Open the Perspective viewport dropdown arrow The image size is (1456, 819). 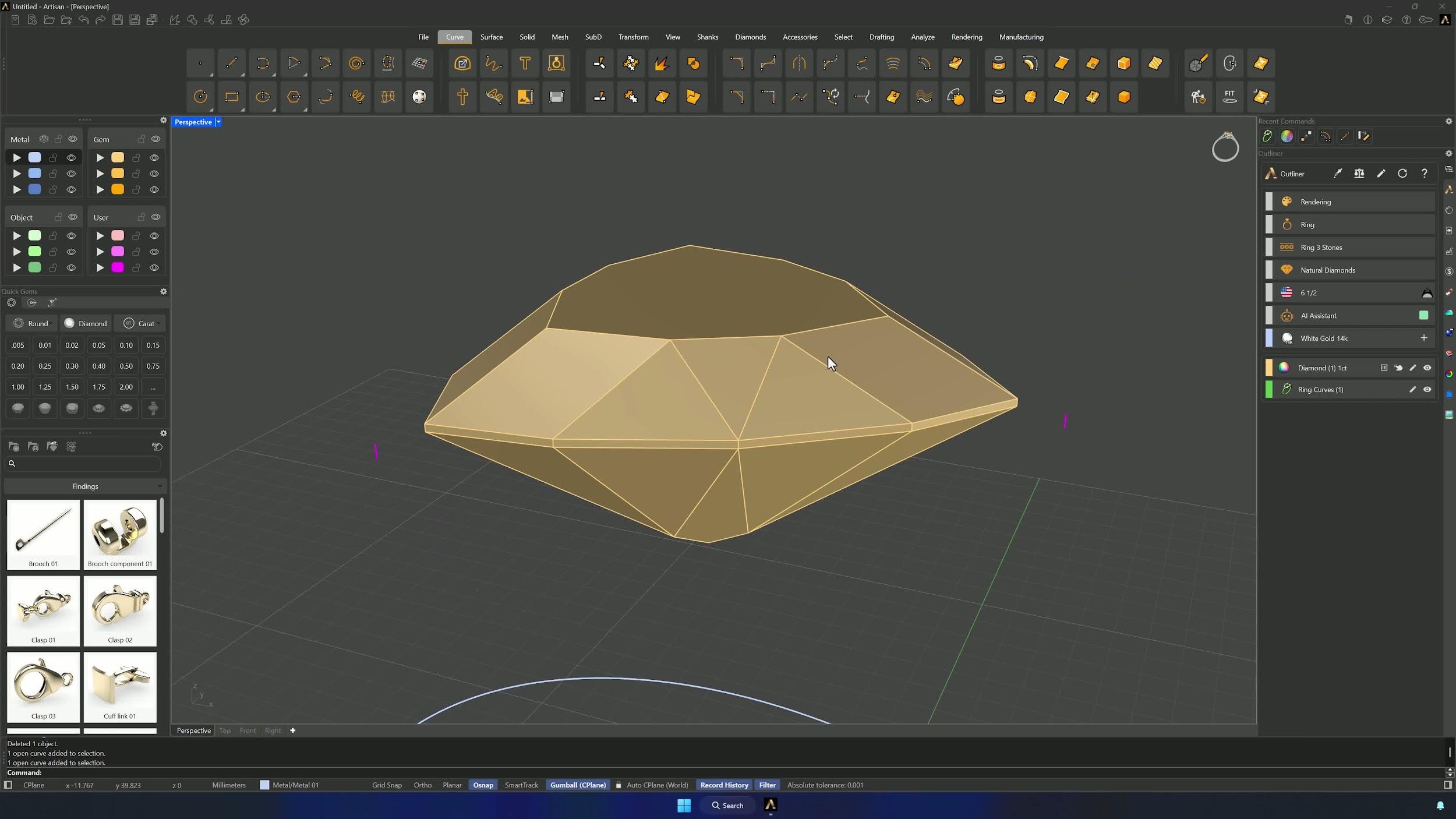click(x=218, y=122)
